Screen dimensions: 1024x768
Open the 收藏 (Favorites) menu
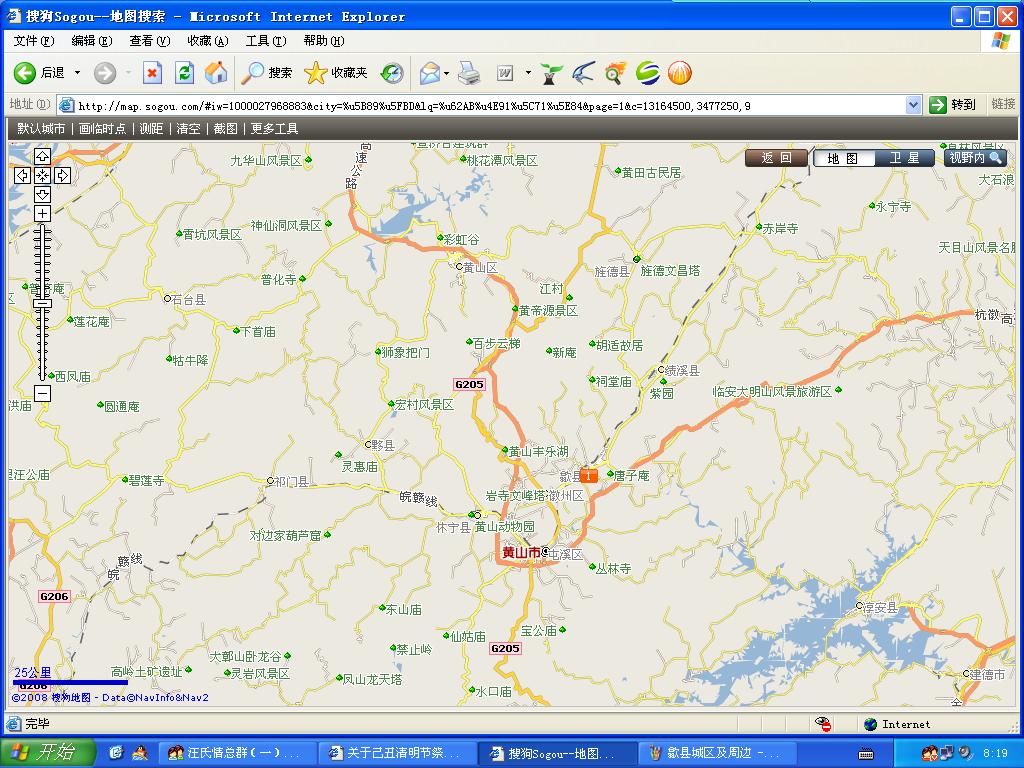207,41
